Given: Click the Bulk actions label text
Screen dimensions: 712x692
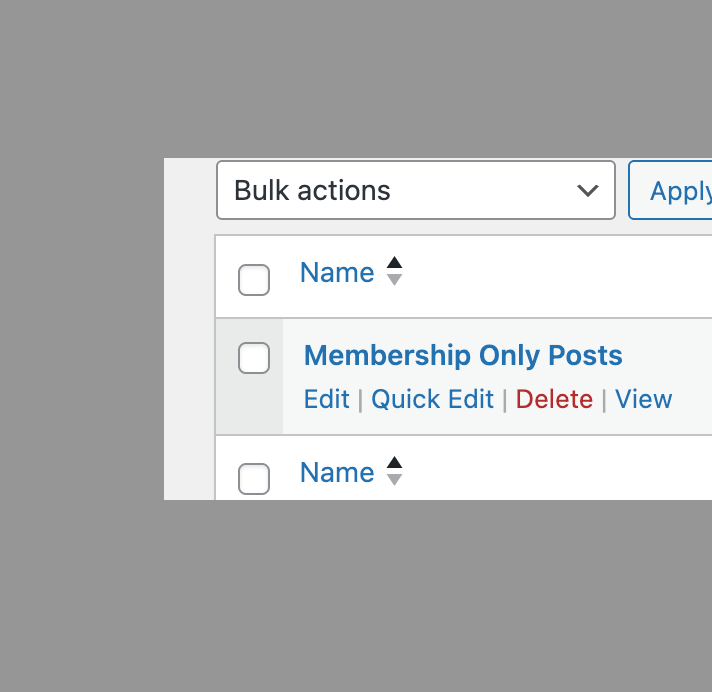Looking at the screenshot, I should pyautogui.click(x=312, y=190).
